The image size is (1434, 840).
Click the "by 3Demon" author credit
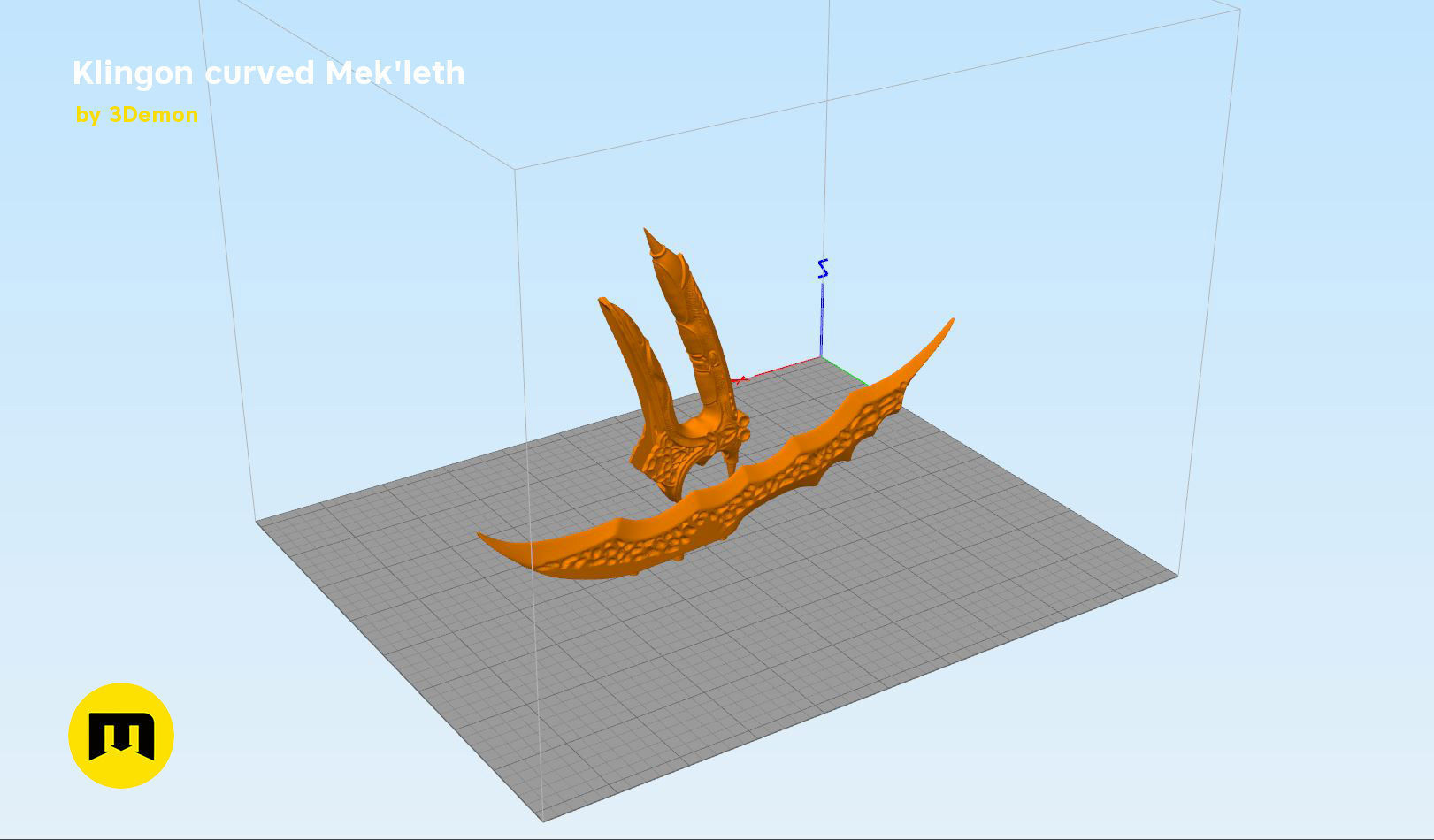click(137, 115)
